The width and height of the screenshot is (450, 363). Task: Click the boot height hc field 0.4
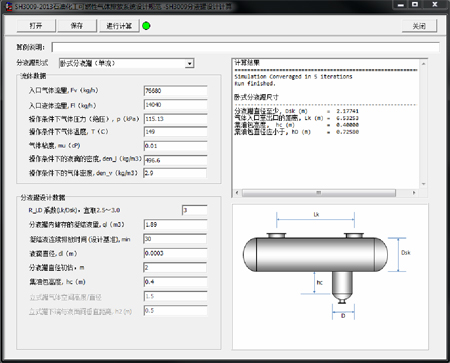coord(176,282)
